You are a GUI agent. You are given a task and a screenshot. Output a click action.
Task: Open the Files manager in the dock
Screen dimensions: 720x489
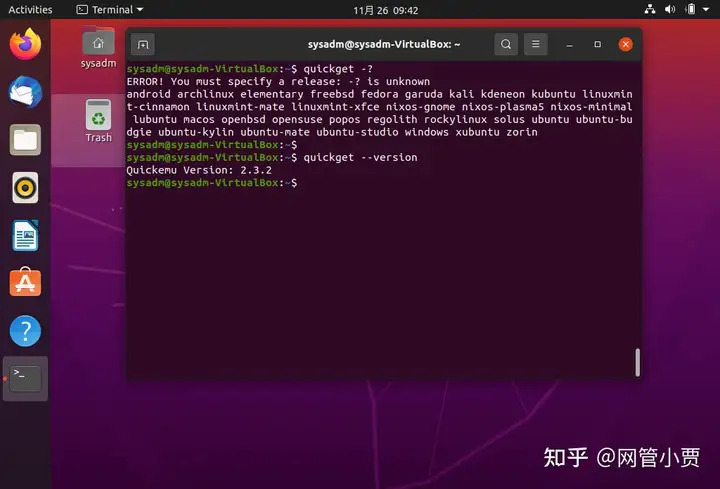[x=25, y=140]
